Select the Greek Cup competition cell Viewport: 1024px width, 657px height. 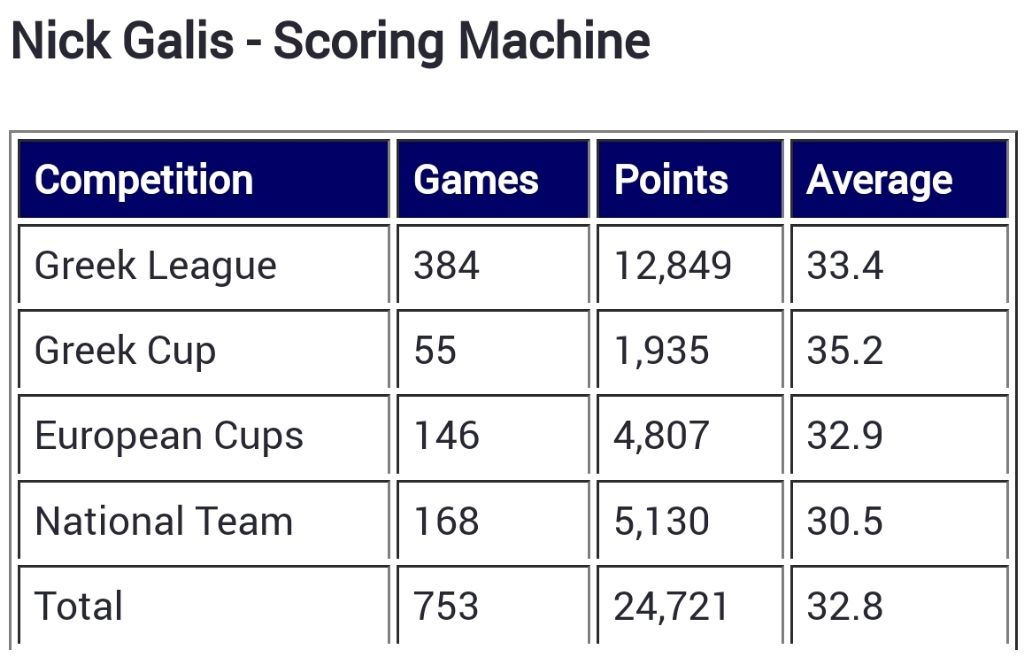(x=125, y=351)
